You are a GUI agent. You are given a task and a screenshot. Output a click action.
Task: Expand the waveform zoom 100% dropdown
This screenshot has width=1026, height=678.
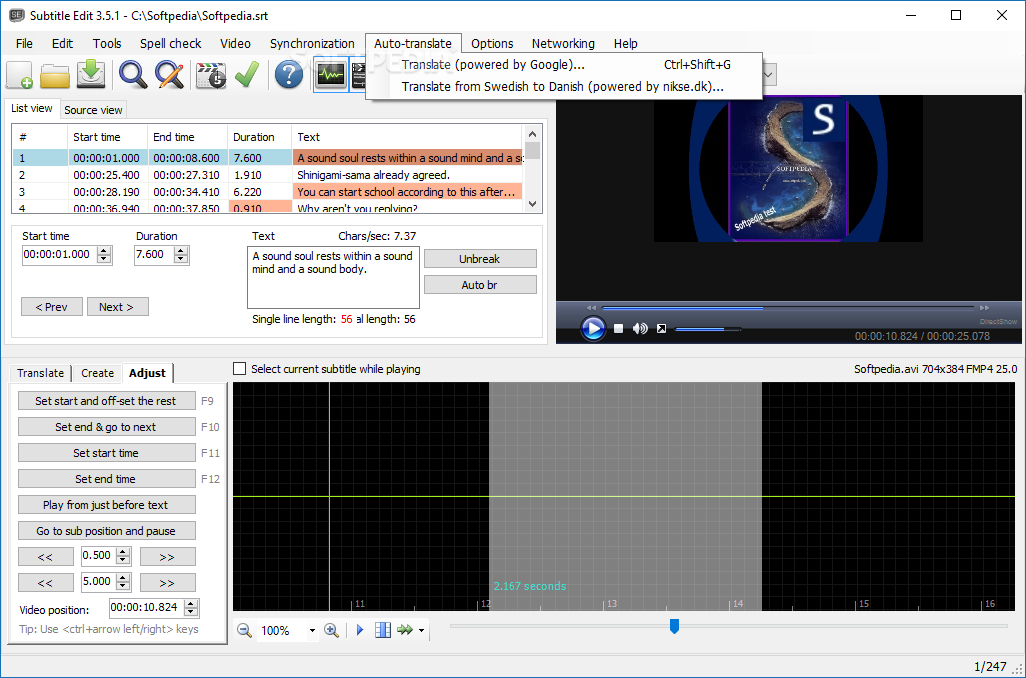312,631
